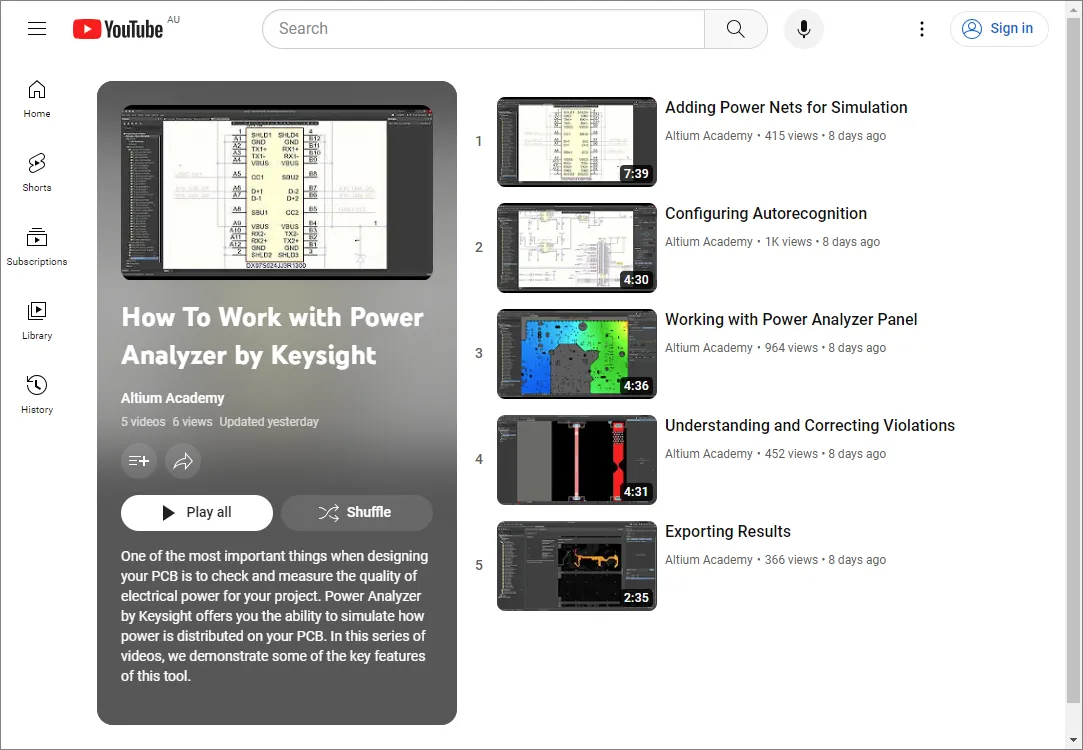Save playlist to library icon
The height and width of the screenshot is (750, 1083).
pos(139,461)
